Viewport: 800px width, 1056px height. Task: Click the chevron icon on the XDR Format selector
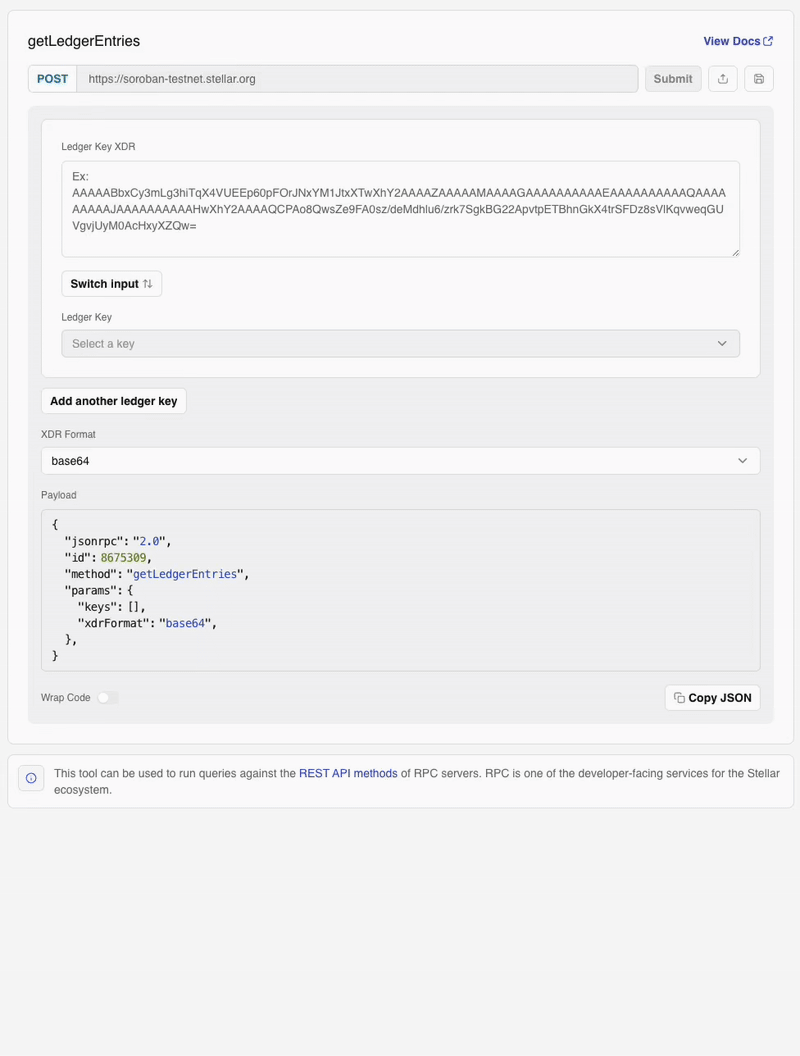click(743, 460)
